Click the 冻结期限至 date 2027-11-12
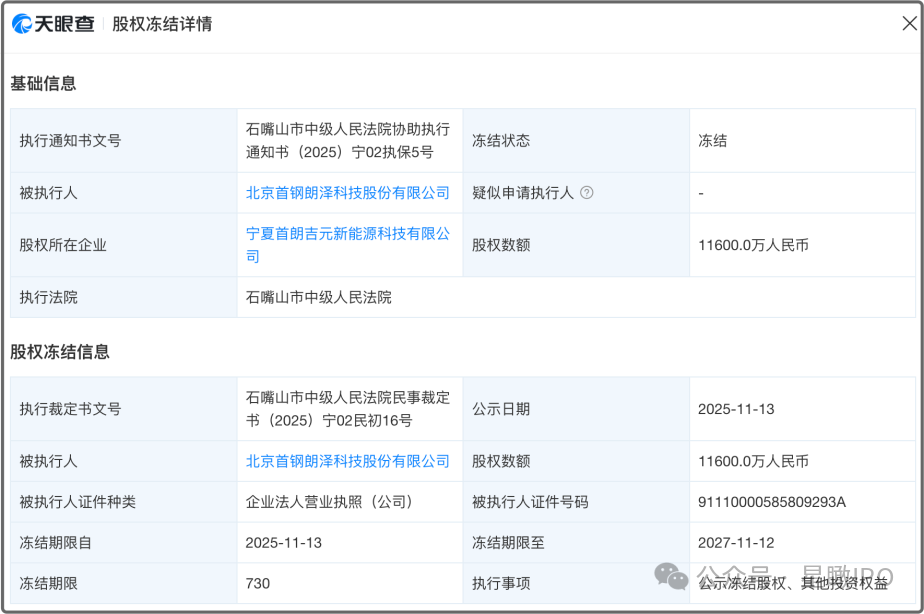This screenshot has width=924, height=614. (x=736, y=543)
